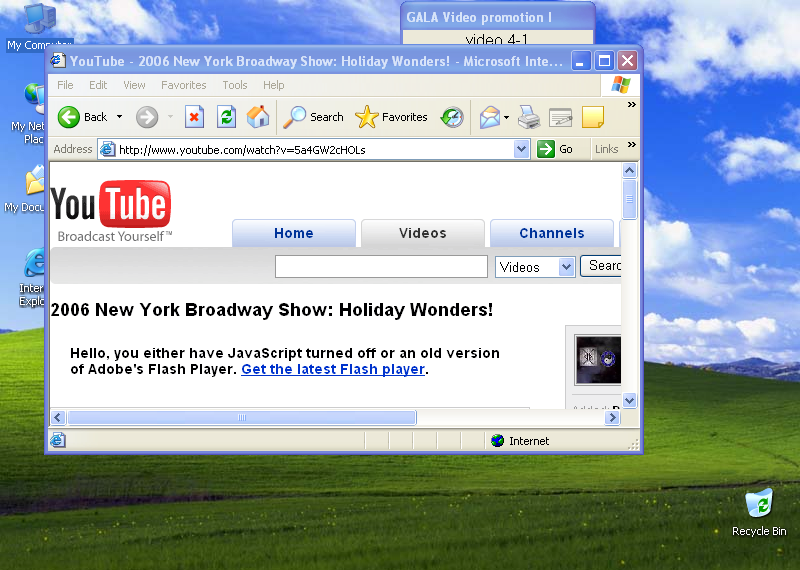Expand the Mail dropdown arrow

(x=506, y=117)
